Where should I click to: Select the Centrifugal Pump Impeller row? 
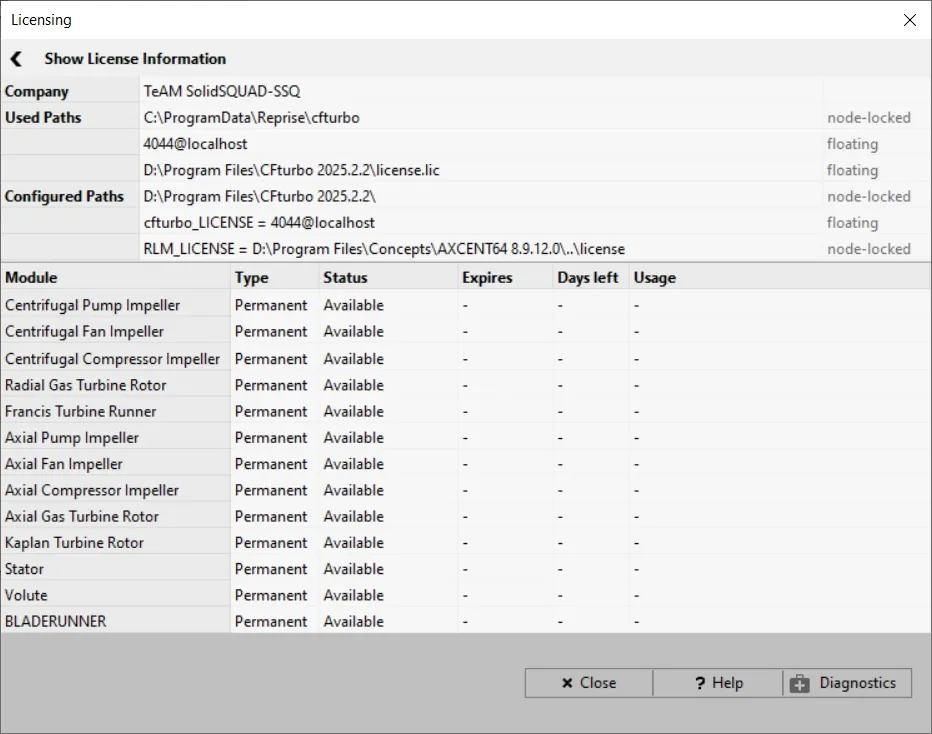[466, 305]
